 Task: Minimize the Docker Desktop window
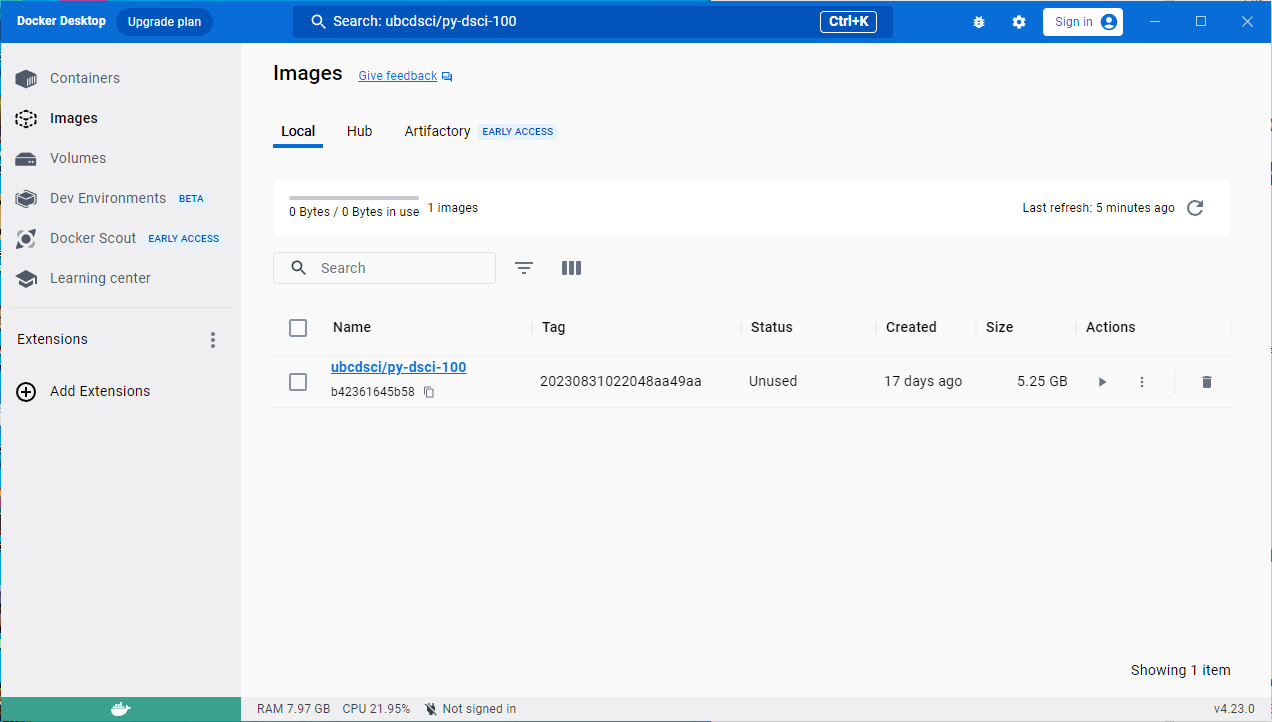click(x=1155, y=22)
